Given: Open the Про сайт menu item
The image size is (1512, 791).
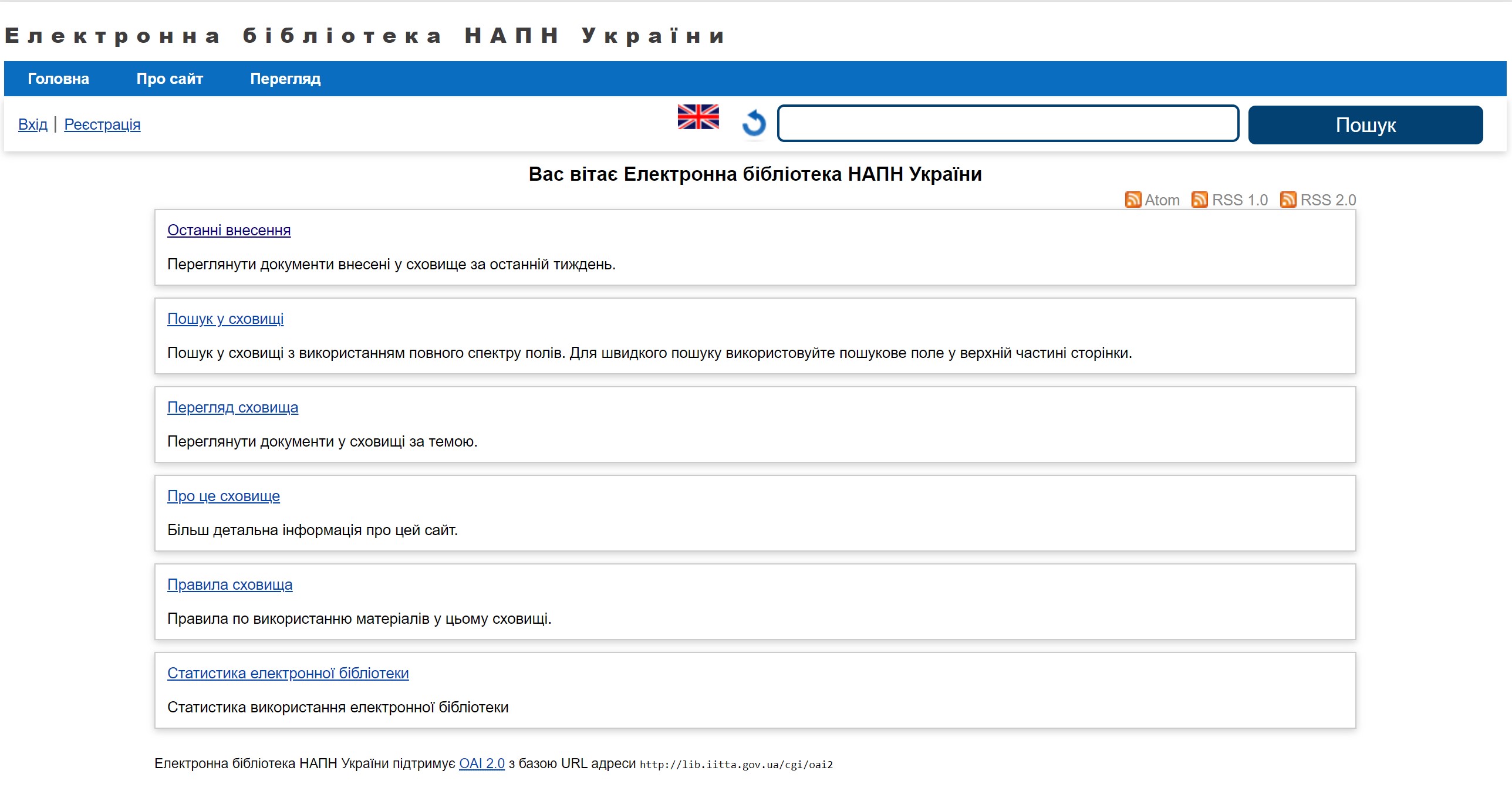Looking at the screenshot, I should pos(170,79).
